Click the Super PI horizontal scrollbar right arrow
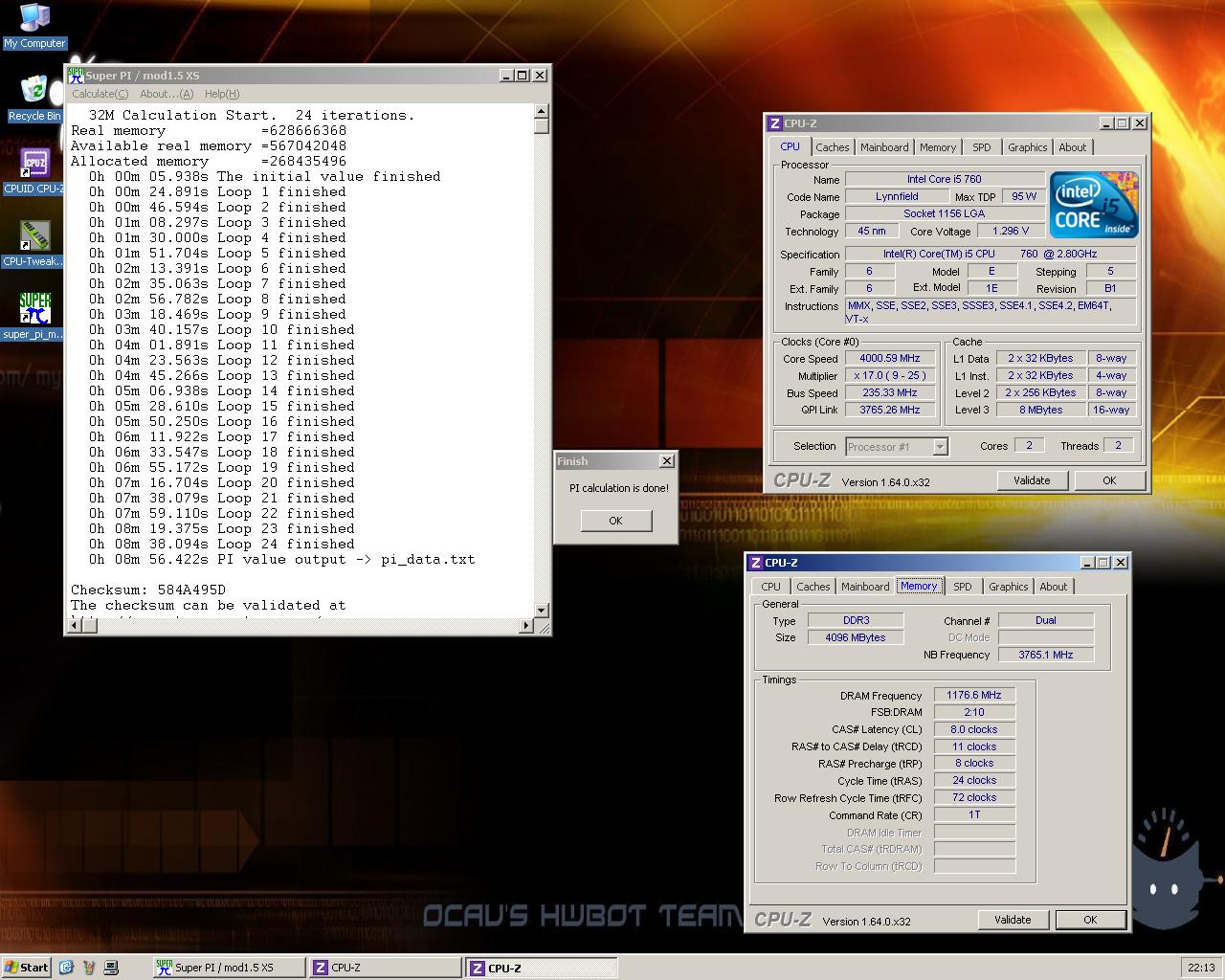This screenshot has height=980, width=1225. pyautogui.click(x=525, y=625)
